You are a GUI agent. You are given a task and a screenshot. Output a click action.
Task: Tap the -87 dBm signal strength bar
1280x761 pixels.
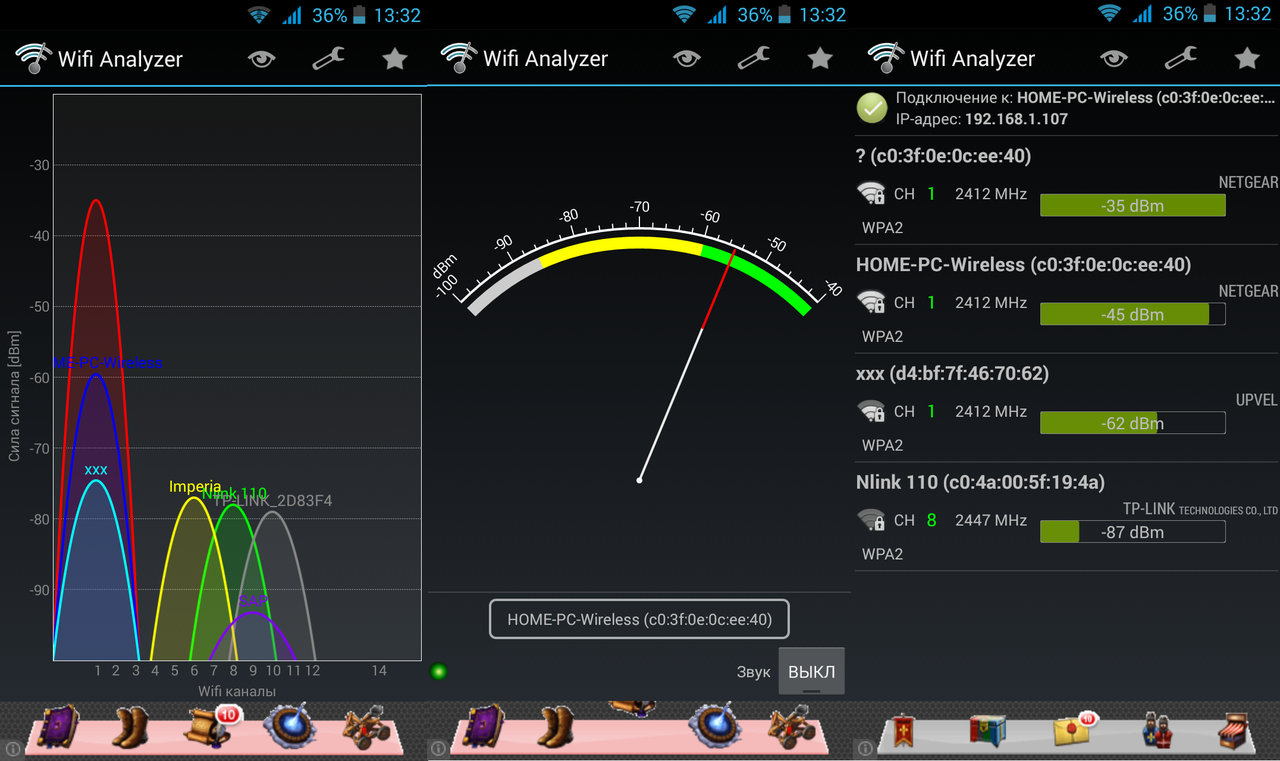(1133, 533)
